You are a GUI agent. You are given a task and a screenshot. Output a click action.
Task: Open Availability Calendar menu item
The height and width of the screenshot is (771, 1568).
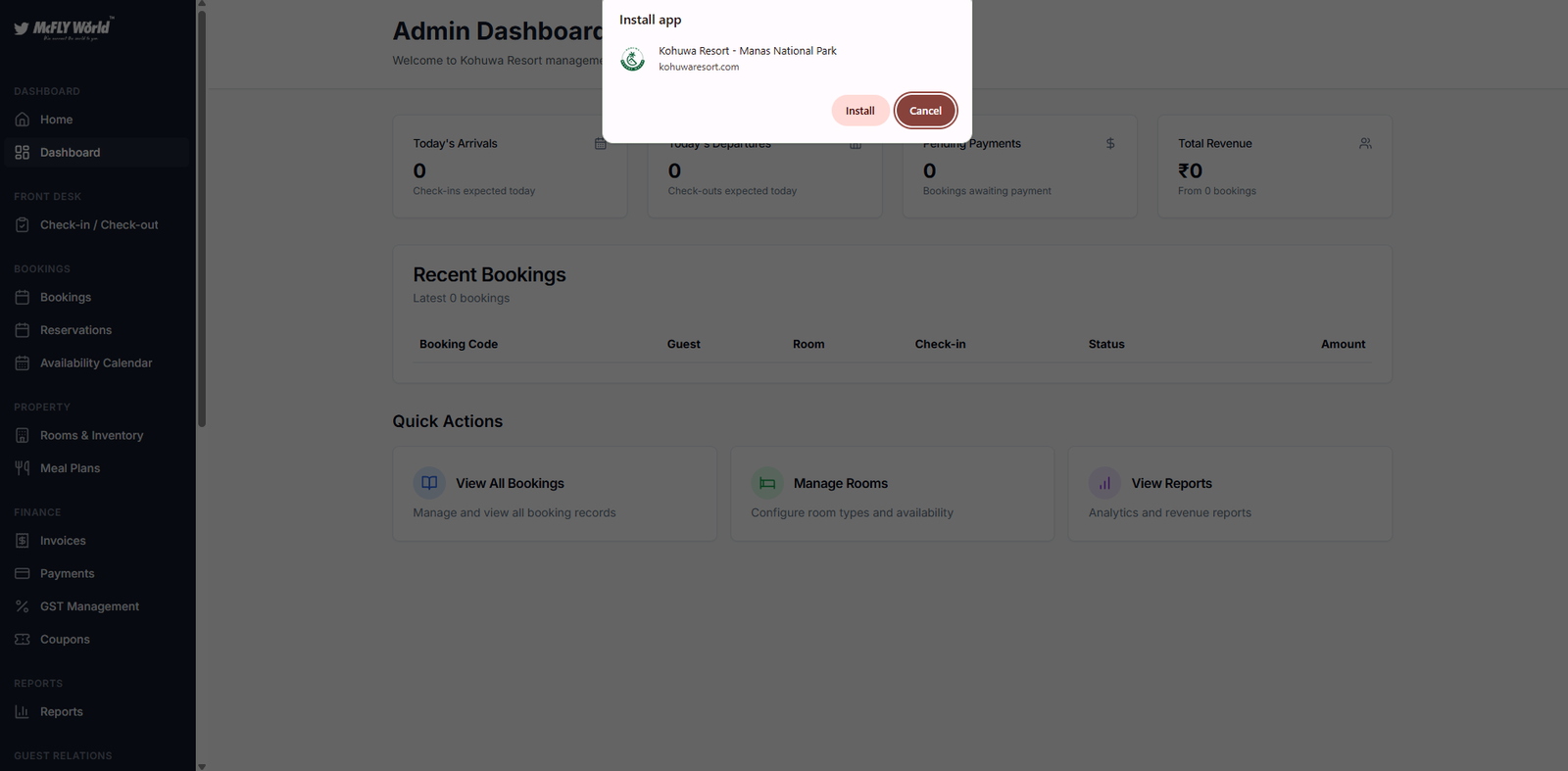[x=96, y=363]
